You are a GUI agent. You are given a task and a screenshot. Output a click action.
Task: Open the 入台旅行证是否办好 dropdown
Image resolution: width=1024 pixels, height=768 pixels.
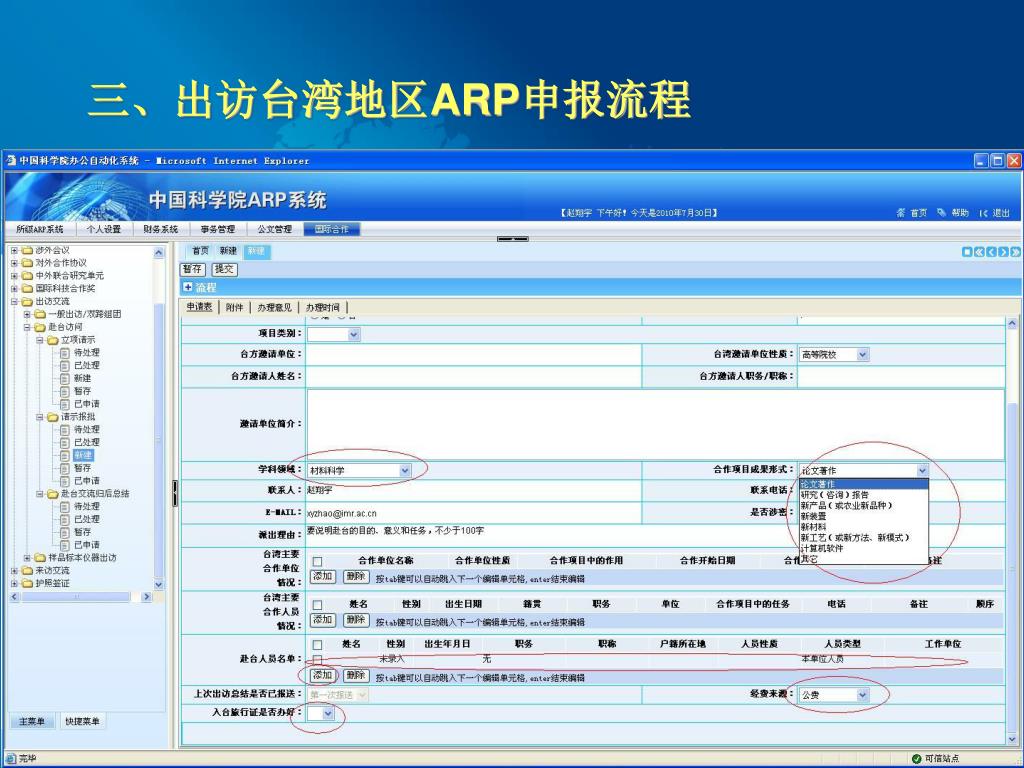[x=321, y=713]
